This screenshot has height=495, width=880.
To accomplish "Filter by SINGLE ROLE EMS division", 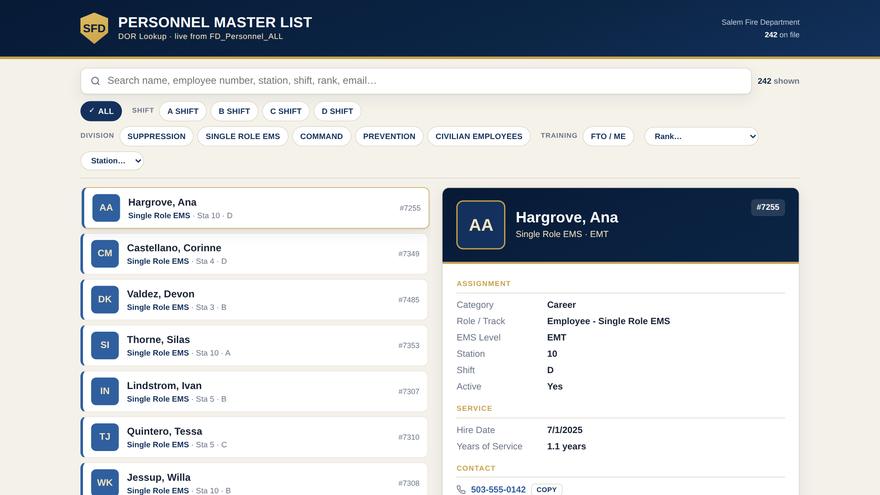I will (x=242, y=136).
